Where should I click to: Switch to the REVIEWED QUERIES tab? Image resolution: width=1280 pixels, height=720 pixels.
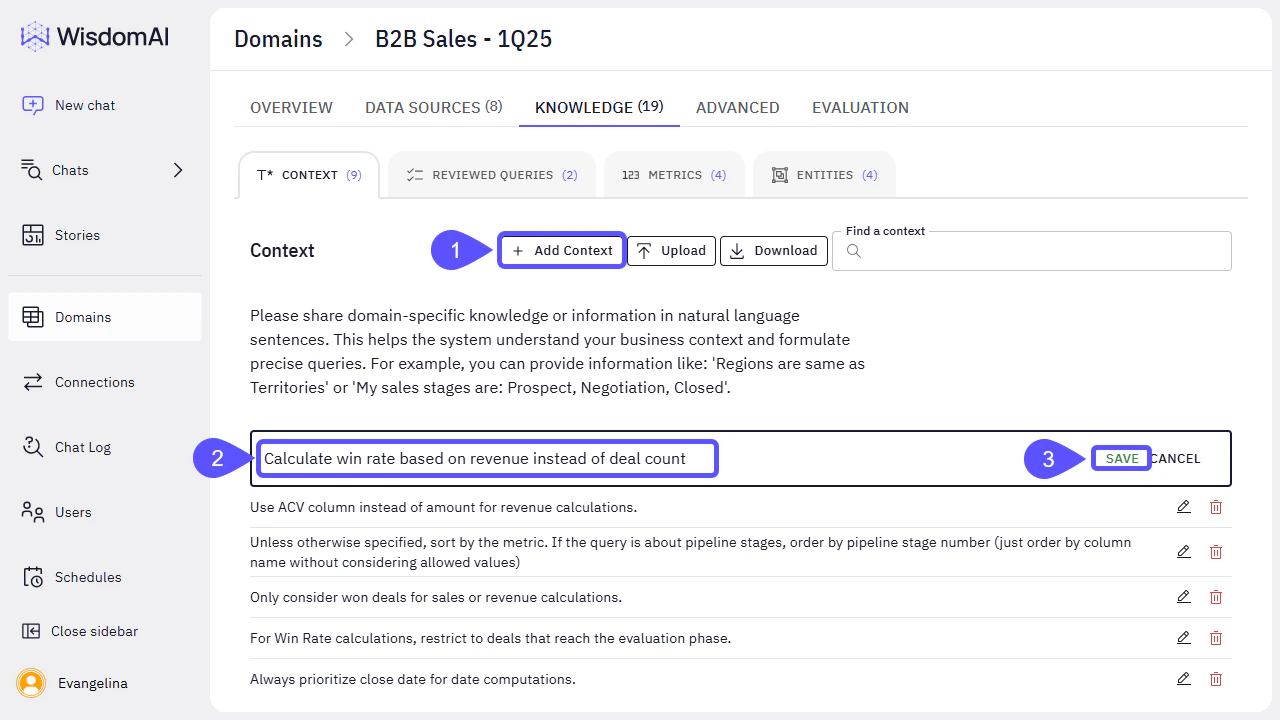click(x=492, y=174)
